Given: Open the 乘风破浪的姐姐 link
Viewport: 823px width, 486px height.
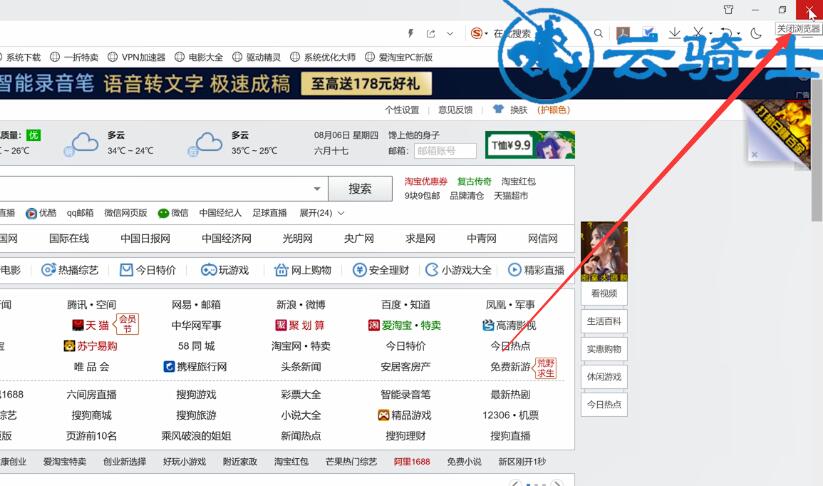Looking at the screenshot, I should pos(196,436).
